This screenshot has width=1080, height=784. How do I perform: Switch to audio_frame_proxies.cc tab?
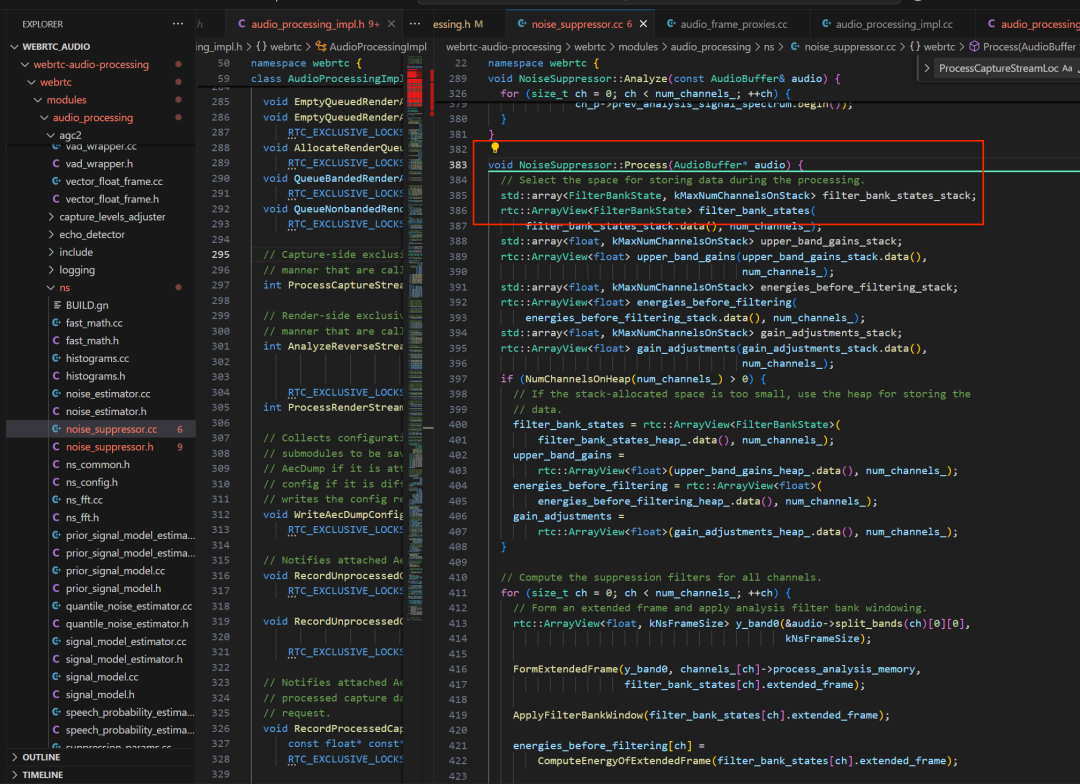coord(734,24)
